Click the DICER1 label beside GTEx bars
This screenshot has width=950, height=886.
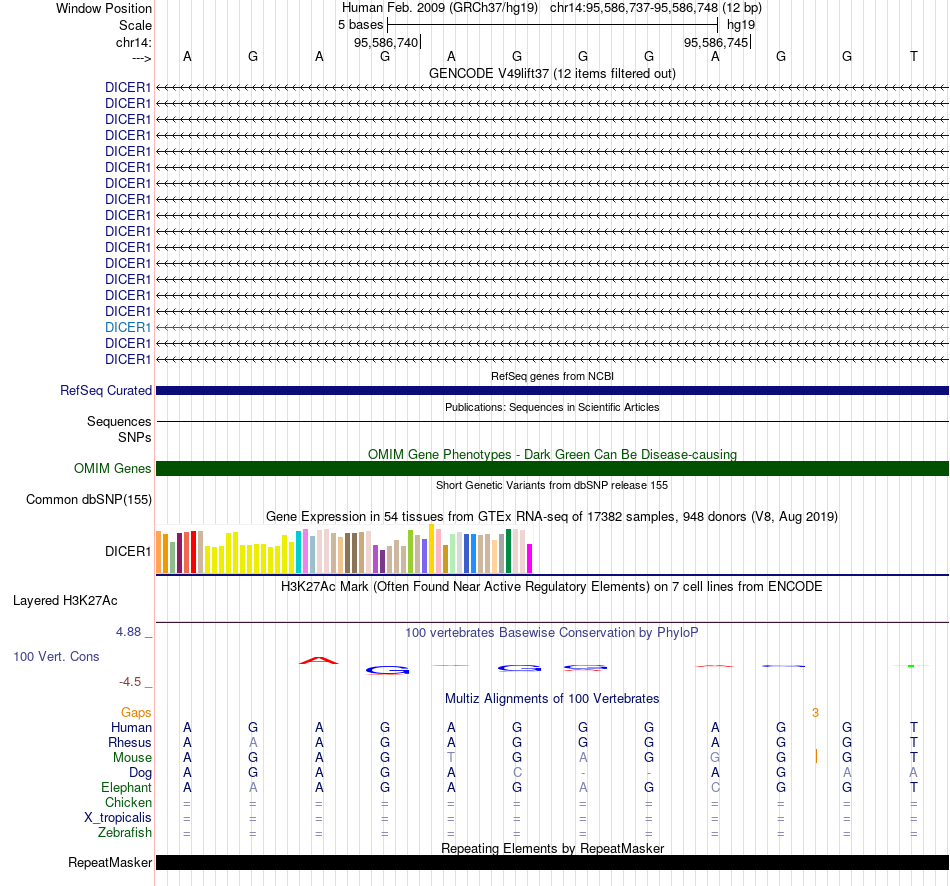[128, 551]
